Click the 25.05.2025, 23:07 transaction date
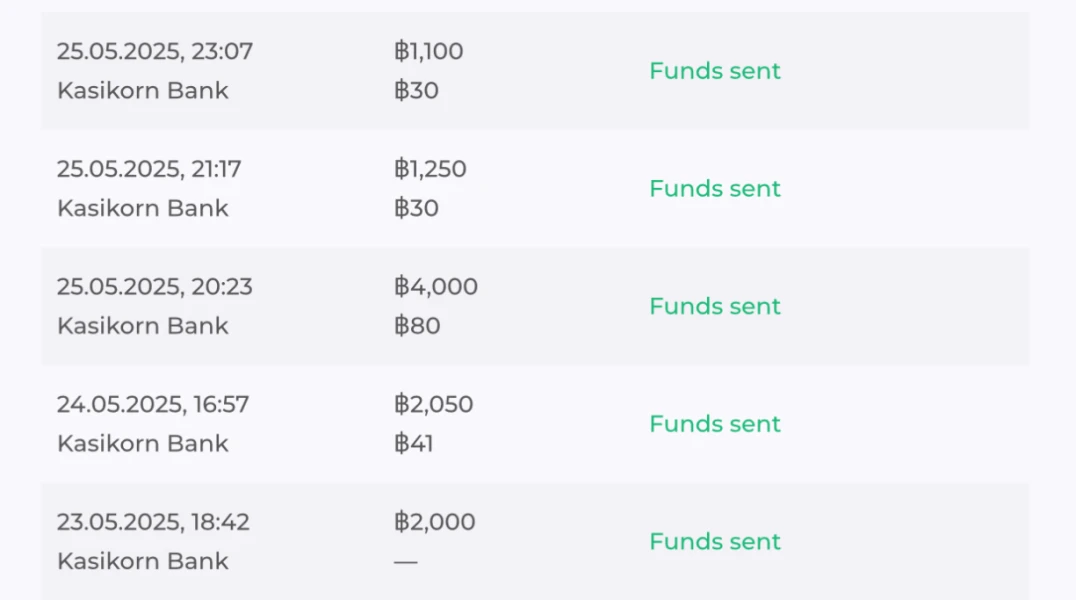Screen dimensions: 1076x600 point(154,51)
